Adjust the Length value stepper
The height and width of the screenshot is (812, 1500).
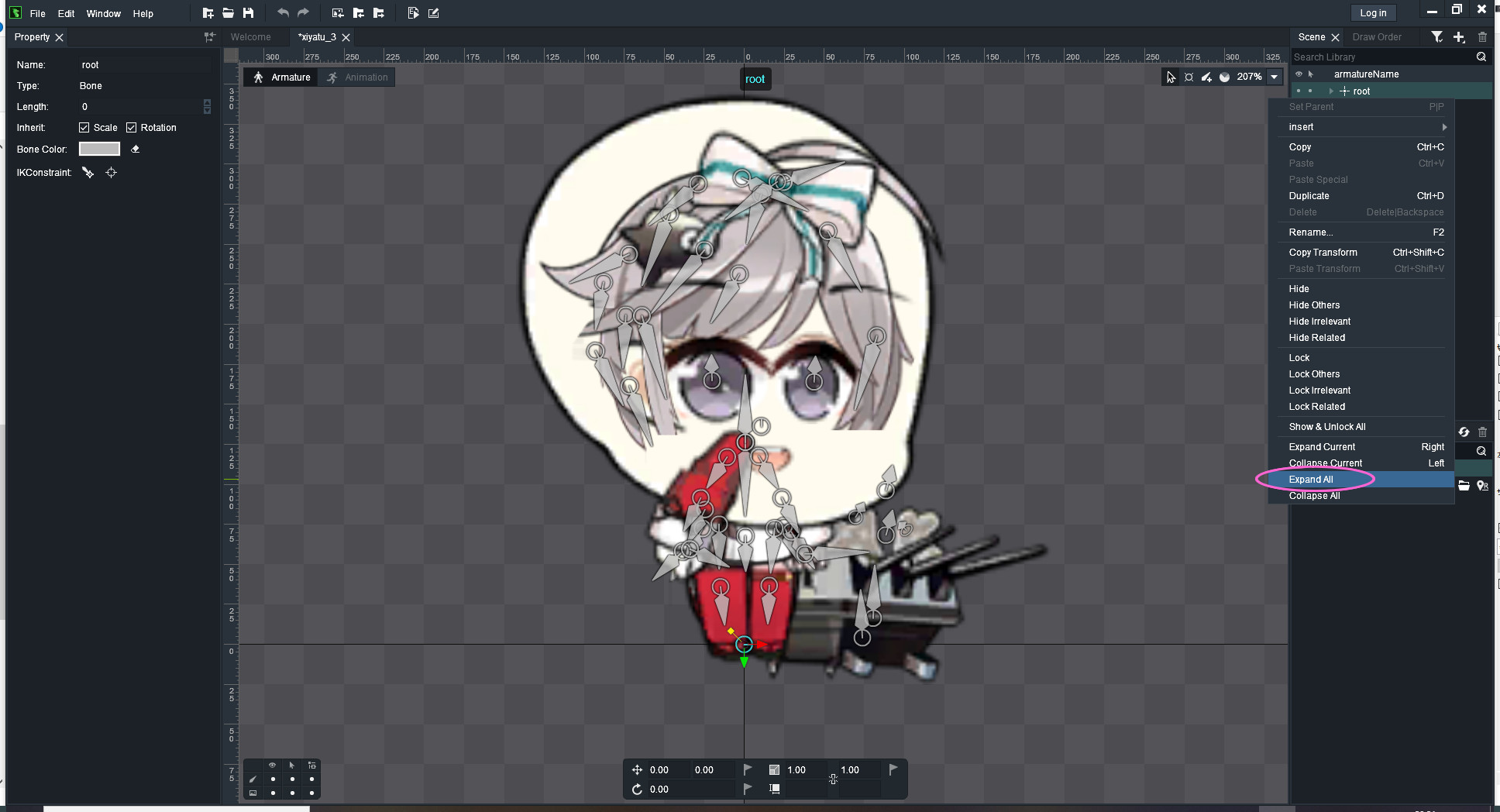pos(207,107)
